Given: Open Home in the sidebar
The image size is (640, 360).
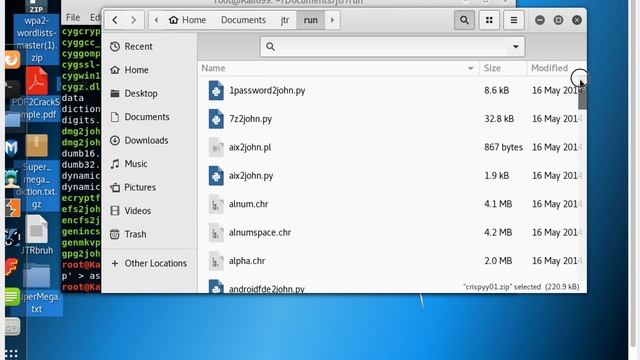Looking at the screenshot, I should 149,70.
